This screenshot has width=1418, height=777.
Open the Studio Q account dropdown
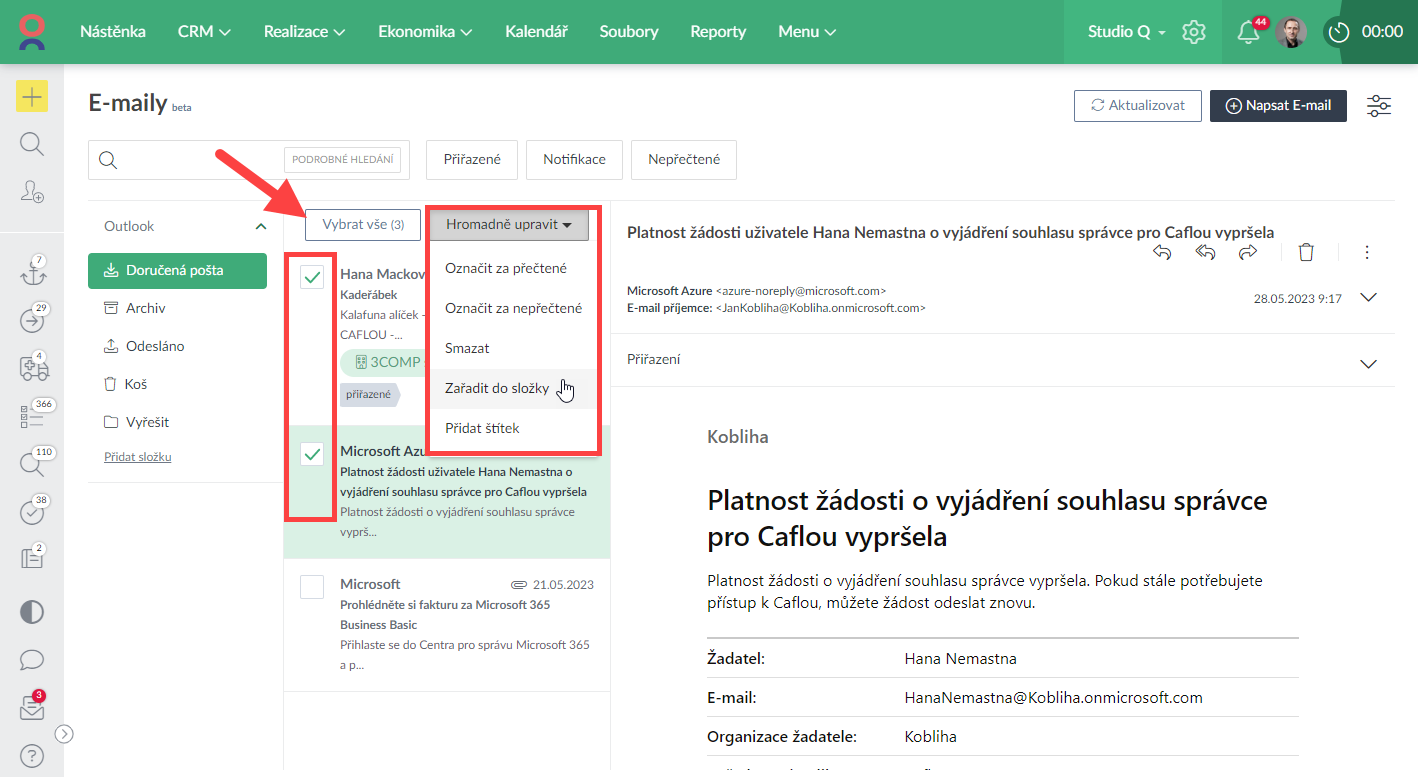(x=1127, y=32)
